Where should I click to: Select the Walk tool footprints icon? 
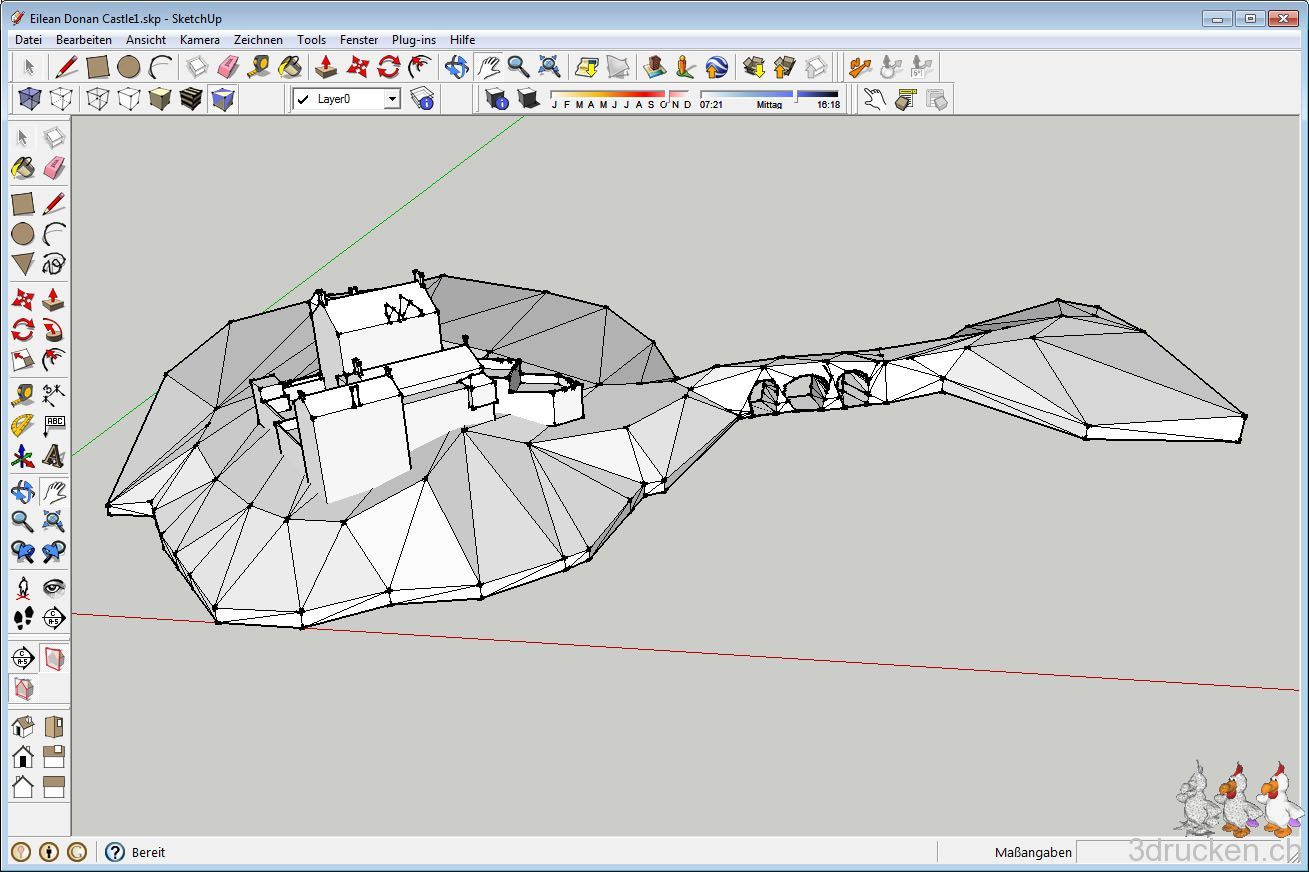pyautogui.click(x=22, y=618)
